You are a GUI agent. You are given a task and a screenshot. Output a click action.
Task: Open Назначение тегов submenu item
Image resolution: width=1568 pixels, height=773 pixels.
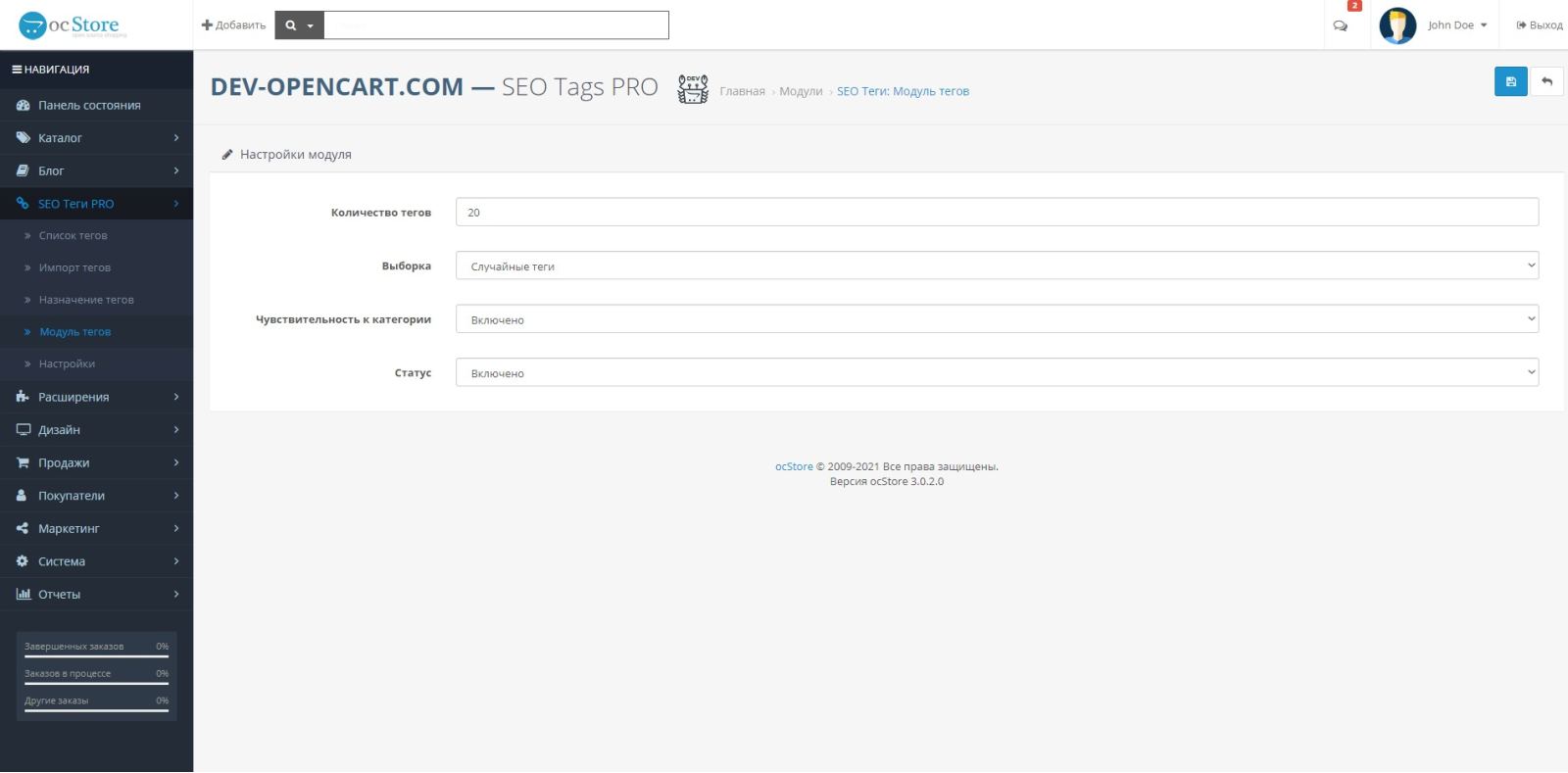[x=96, y=300]
